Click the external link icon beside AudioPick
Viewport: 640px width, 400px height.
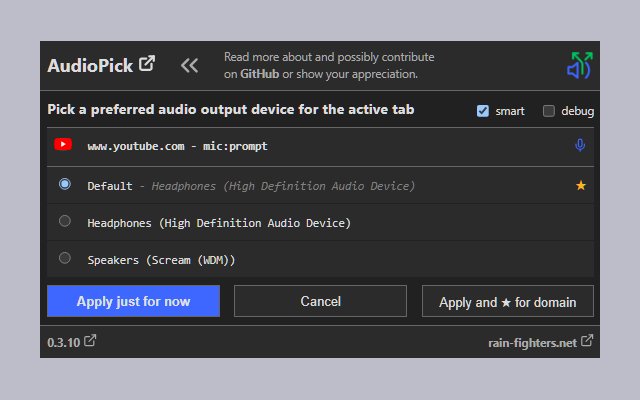tap(147, 64)
